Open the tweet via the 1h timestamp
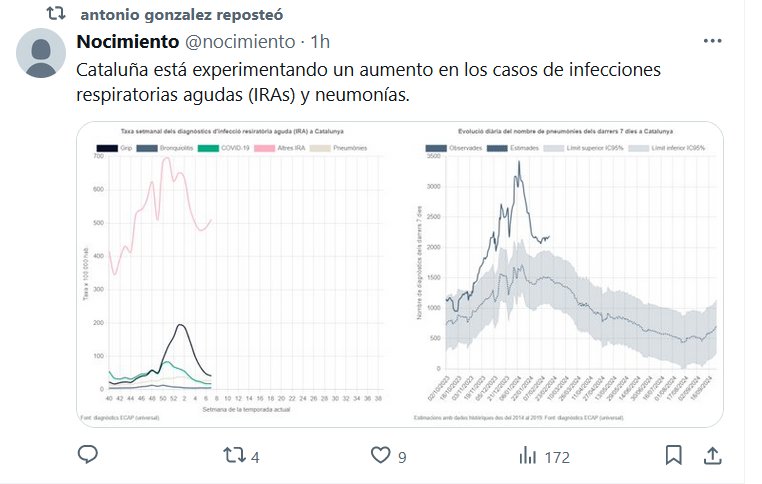 tap(320, 42)
